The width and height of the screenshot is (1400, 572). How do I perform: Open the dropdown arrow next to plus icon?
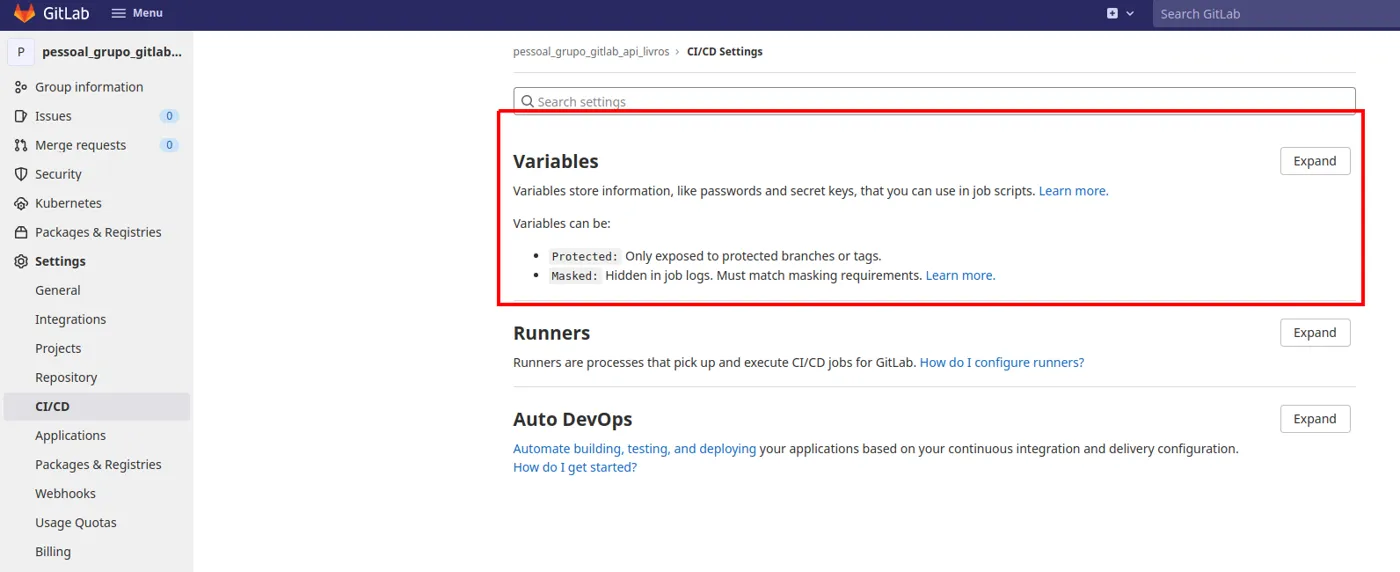(1130, 14)
